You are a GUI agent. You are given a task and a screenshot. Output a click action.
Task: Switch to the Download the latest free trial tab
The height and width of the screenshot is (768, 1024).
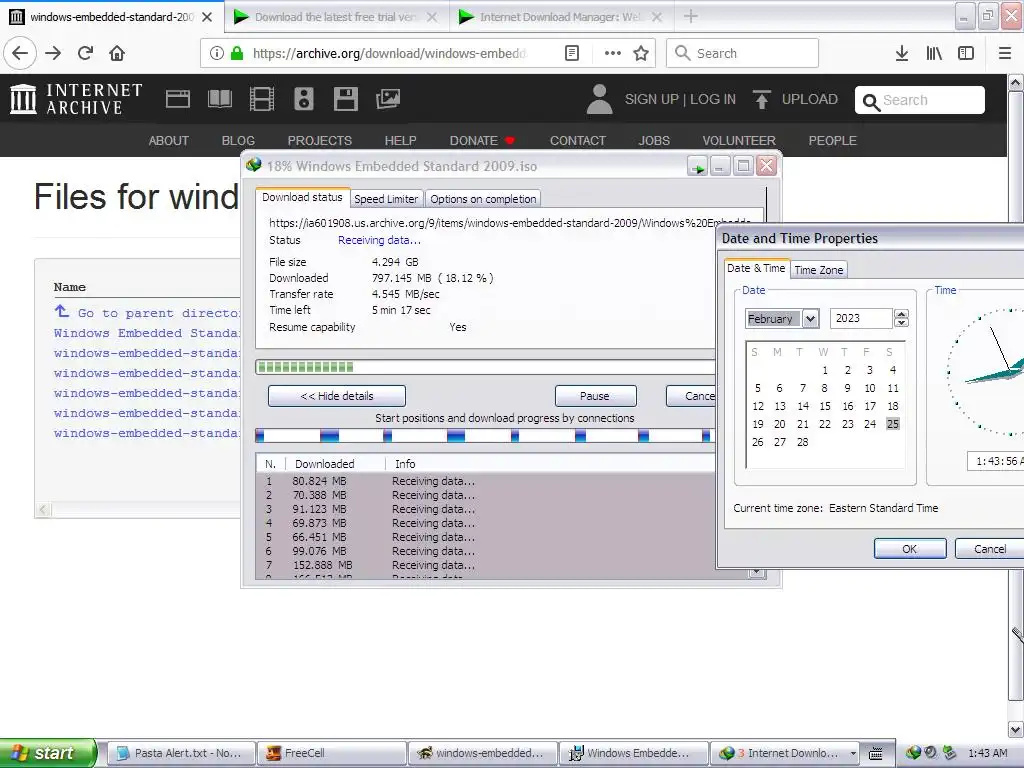coord(336,17)
